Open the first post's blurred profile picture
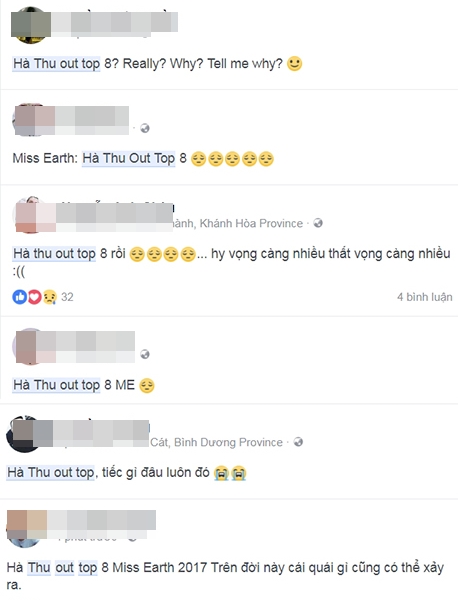The width and height of the screenshot is (458, 600). point(31,25)
